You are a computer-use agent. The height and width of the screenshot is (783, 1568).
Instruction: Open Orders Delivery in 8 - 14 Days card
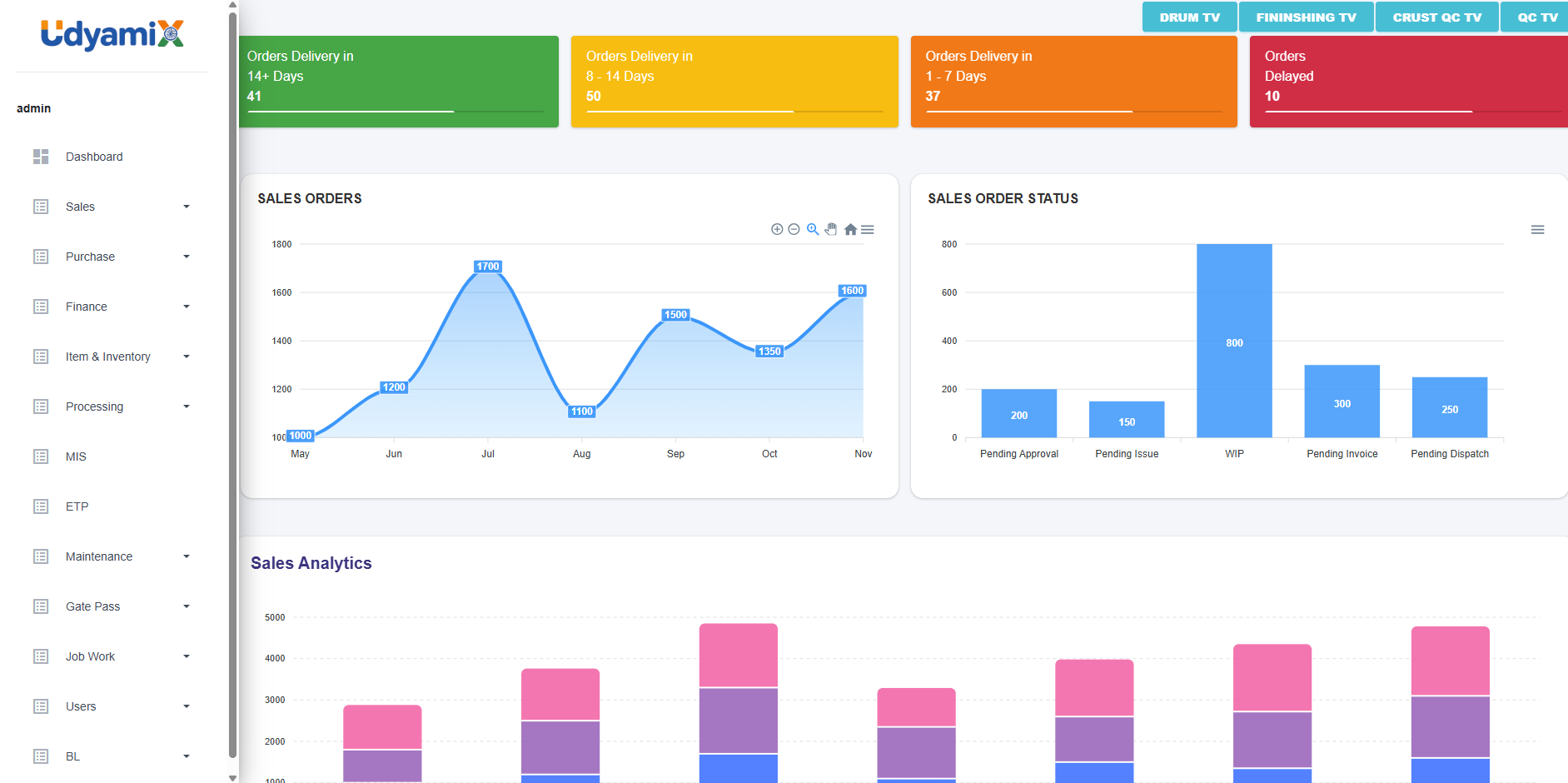tap(734, 82)
